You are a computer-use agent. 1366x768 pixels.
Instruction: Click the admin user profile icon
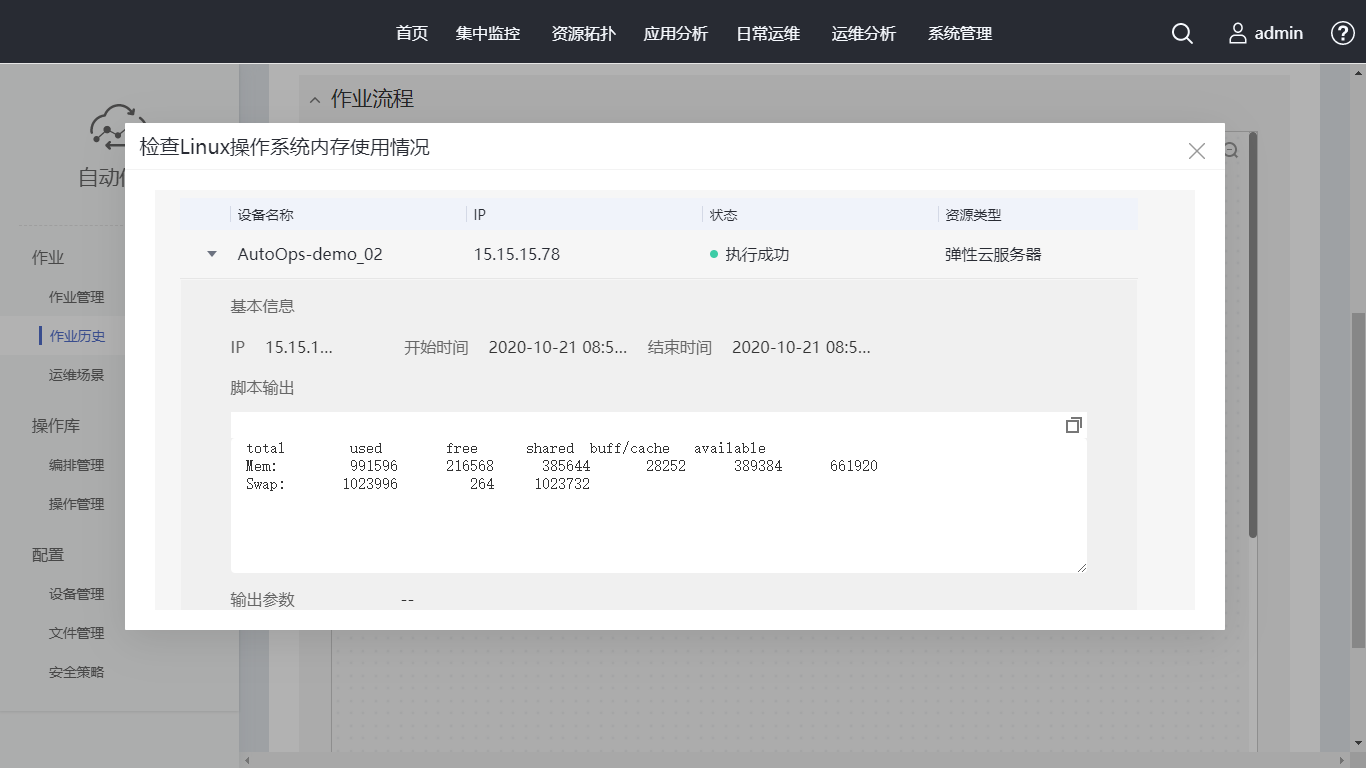point(1238,34)
